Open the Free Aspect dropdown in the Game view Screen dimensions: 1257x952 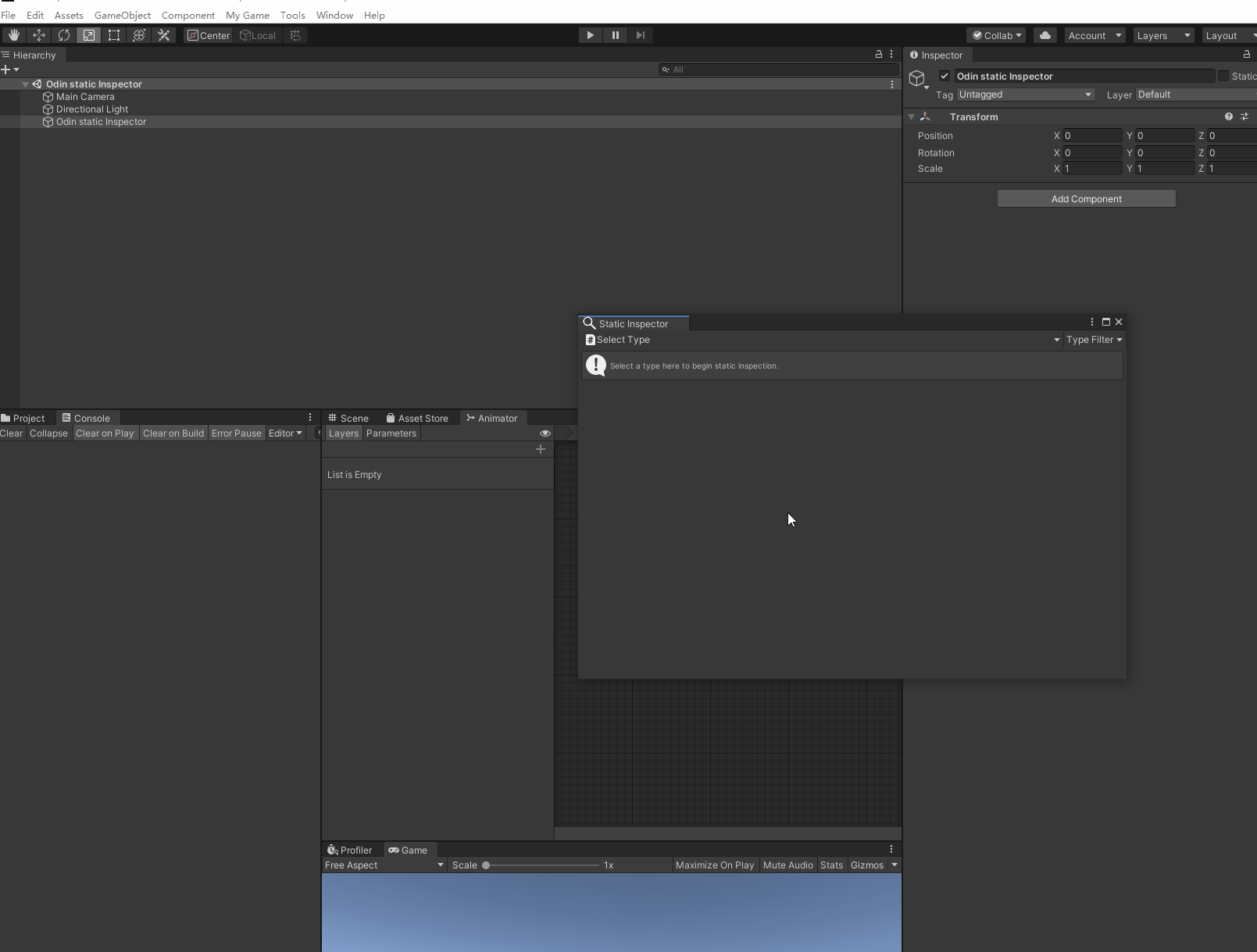pyautogui.click(x=383, y=865)
